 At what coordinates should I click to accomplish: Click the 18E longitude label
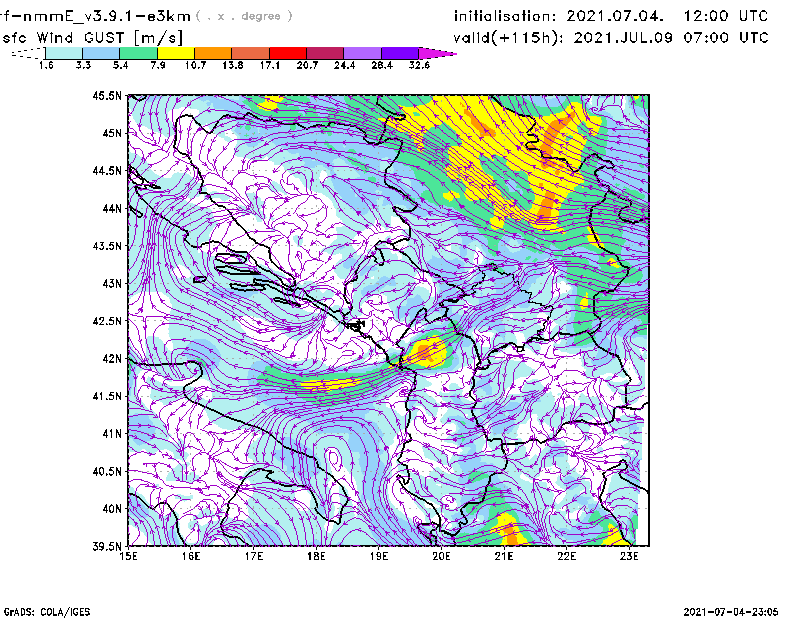316,556
